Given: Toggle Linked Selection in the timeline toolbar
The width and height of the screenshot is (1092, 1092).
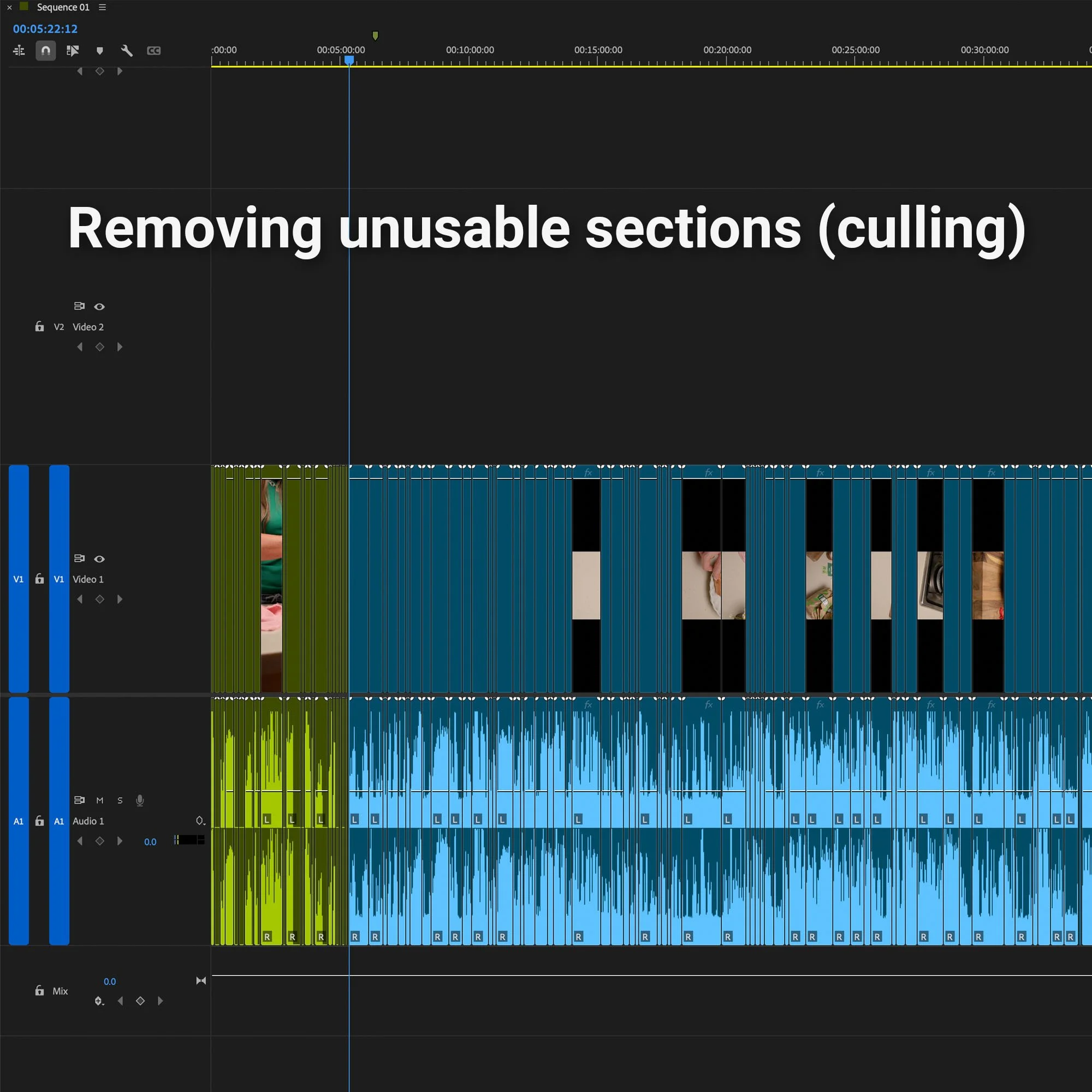Looking at the screenshot, I should pyautogui.click(x=73, y=50).
